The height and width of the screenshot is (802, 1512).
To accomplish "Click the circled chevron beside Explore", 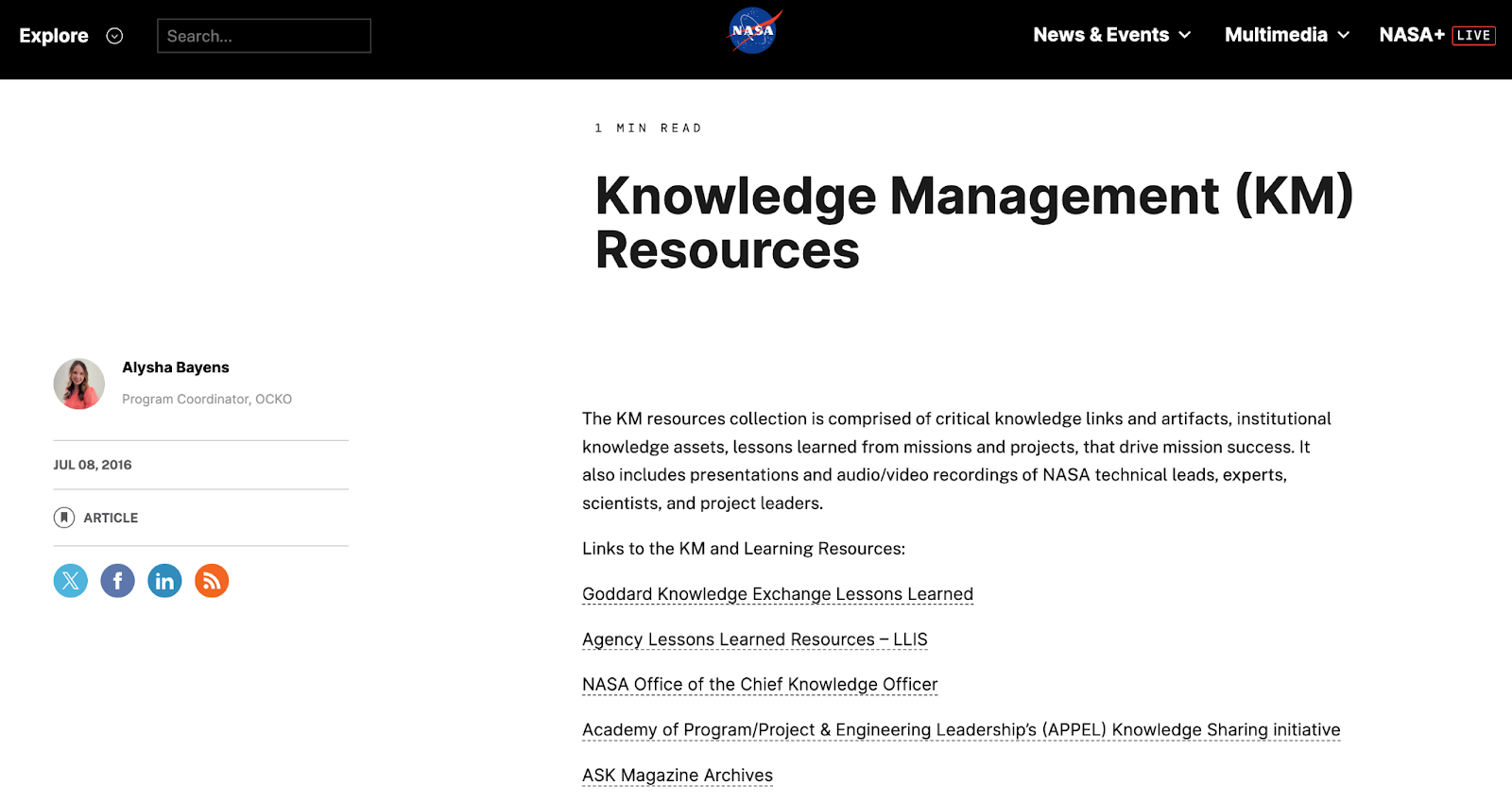I will [x=114, y=36].
